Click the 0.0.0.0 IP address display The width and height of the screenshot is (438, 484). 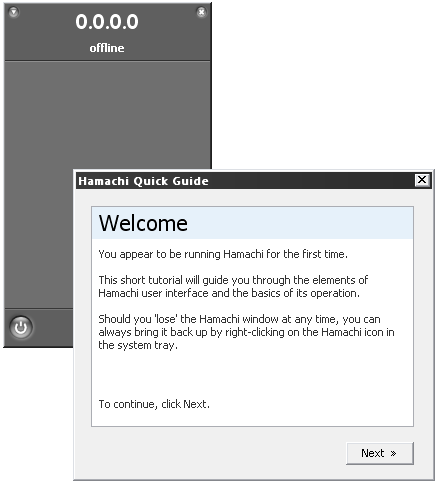pos(107,22)
